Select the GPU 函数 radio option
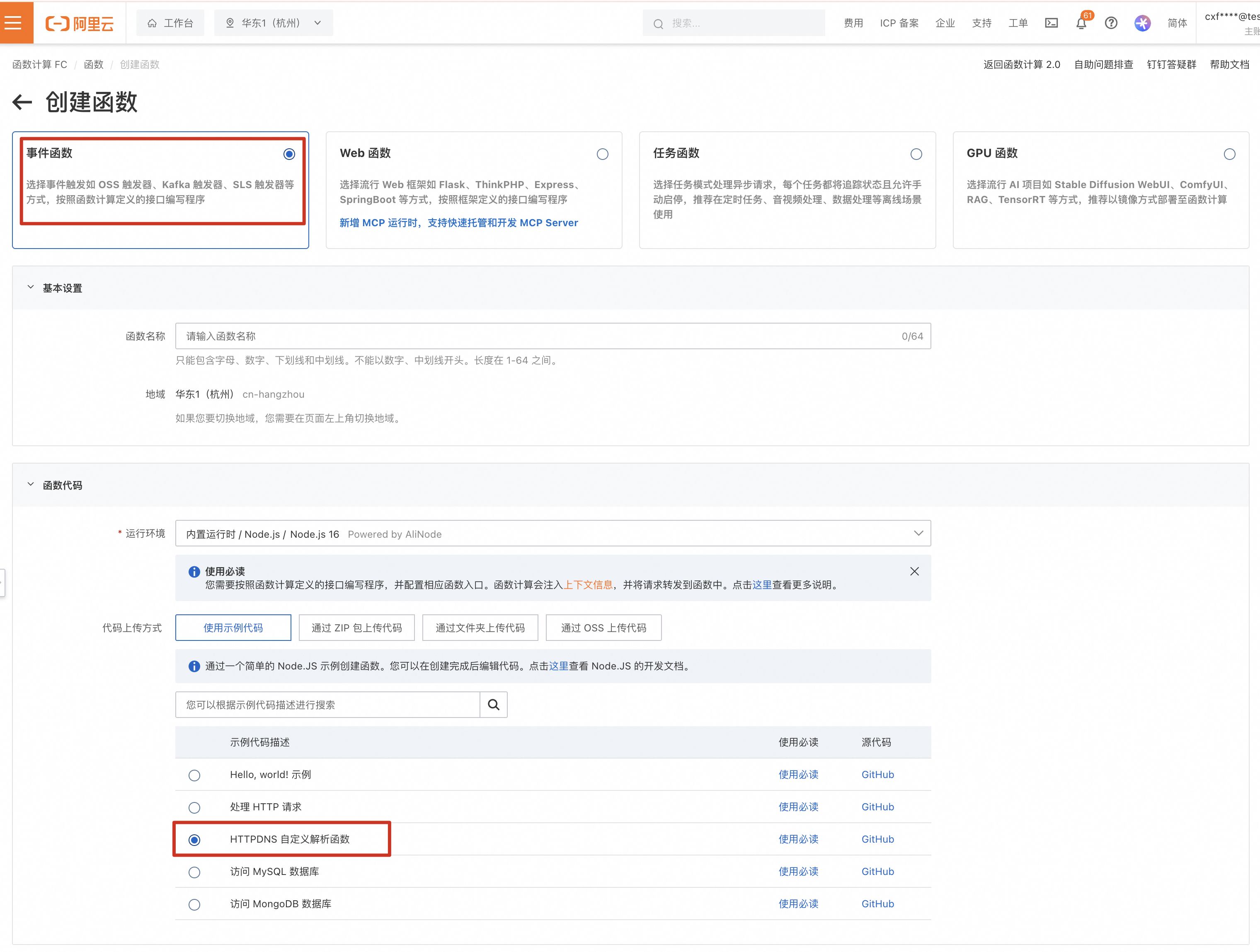This screenshot has width=1260, height=952. tap(1229, 154)
